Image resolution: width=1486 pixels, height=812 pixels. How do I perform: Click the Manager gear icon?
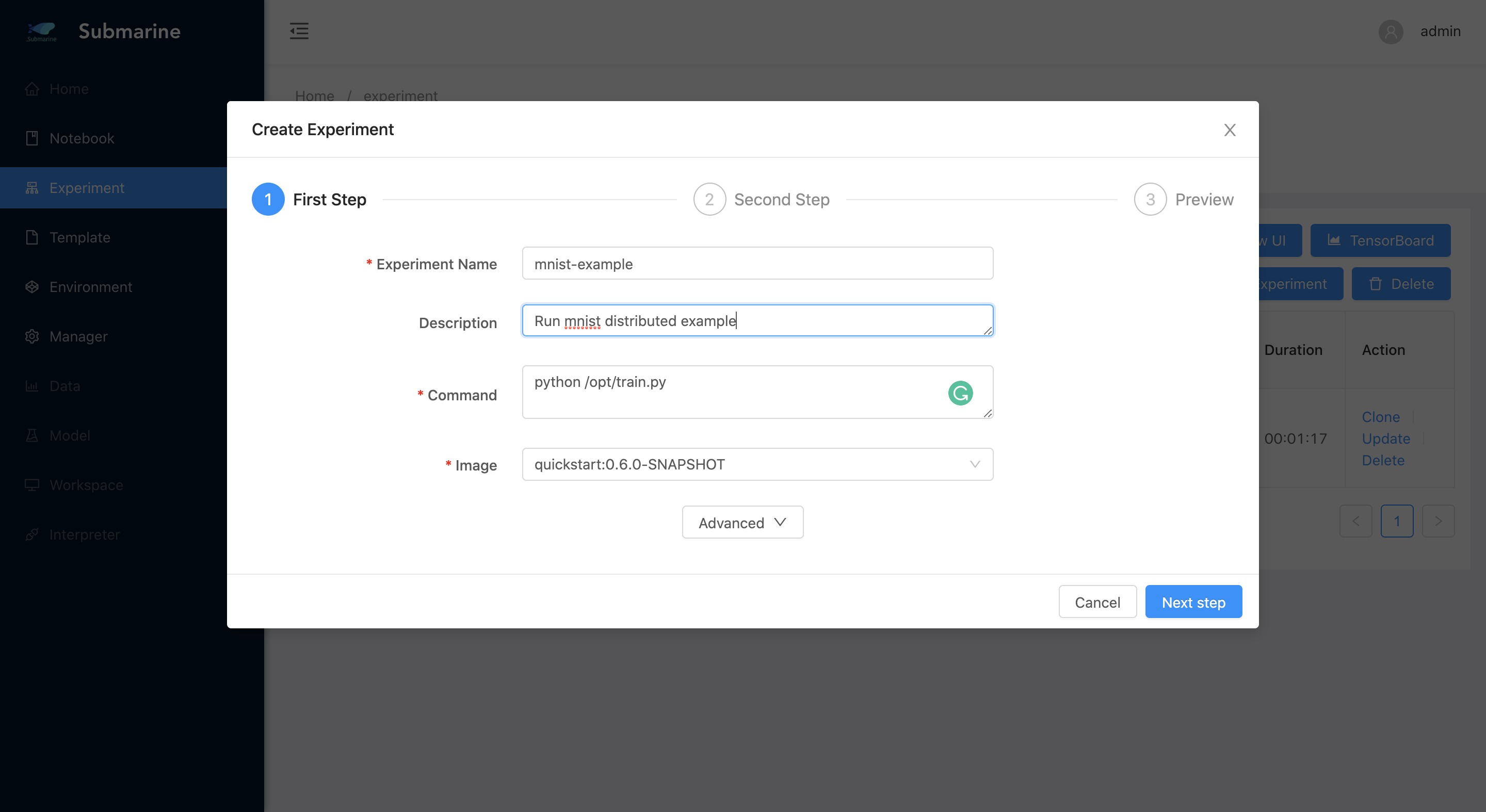point(33,336)
